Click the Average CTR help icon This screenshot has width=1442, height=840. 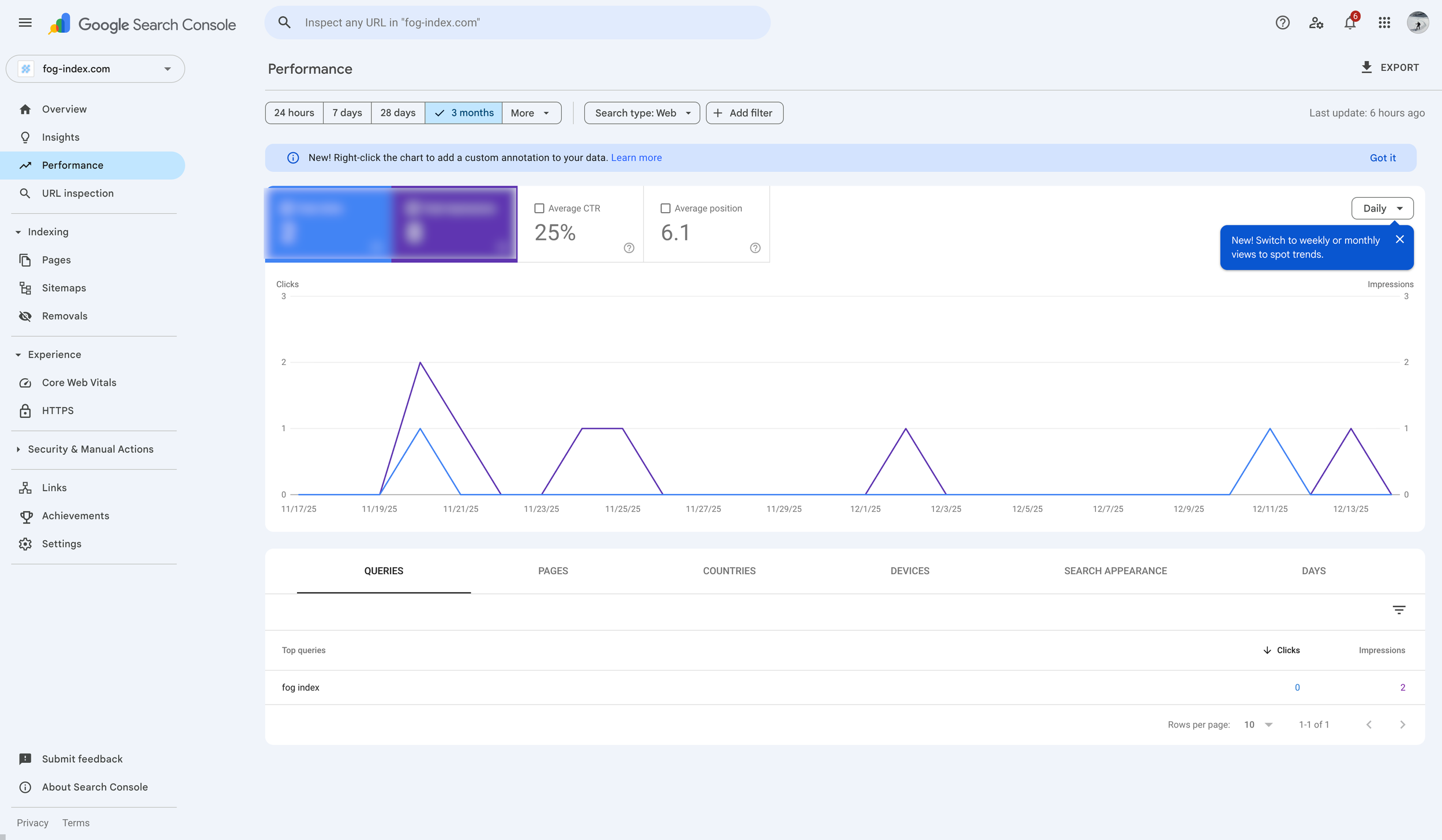point(629,248)
